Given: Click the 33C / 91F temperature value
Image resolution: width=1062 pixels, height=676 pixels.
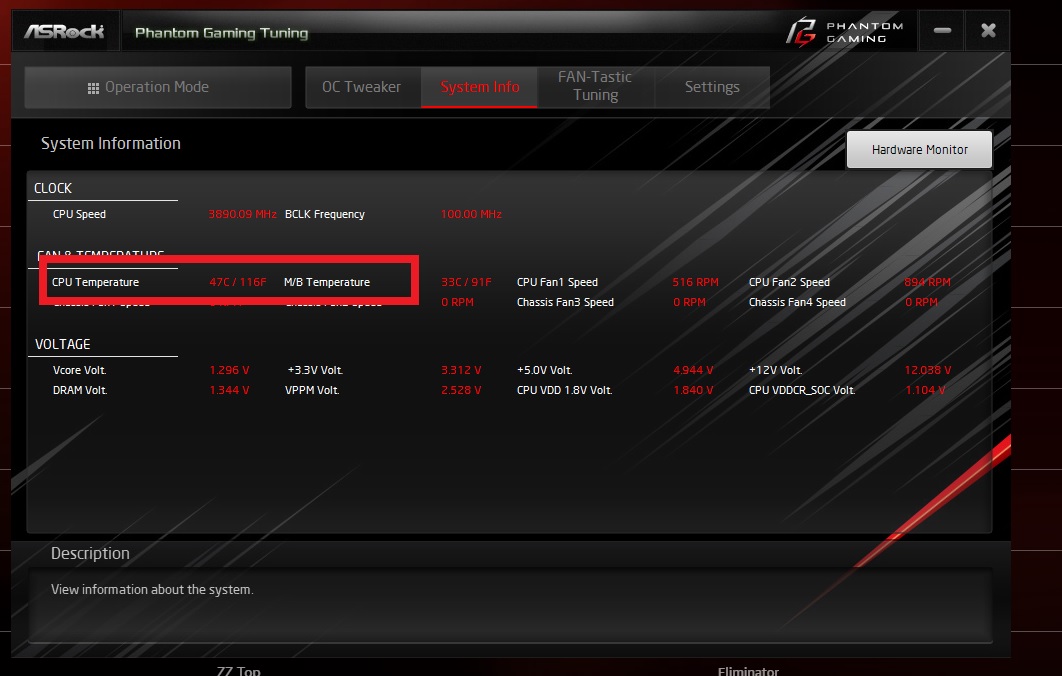Looking at the screenshot, I should click(466, 282).
